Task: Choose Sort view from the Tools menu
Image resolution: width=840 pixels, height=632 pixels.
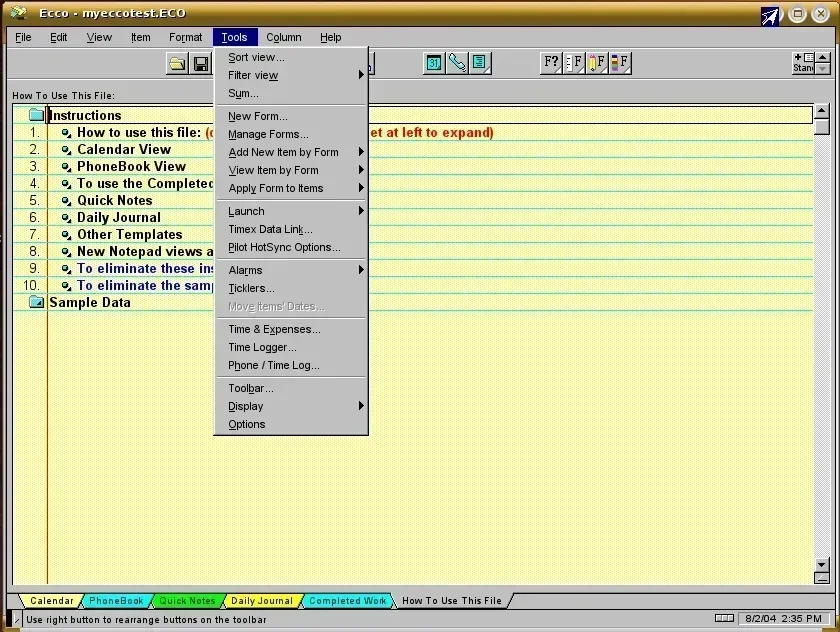Action: point(256,57)
